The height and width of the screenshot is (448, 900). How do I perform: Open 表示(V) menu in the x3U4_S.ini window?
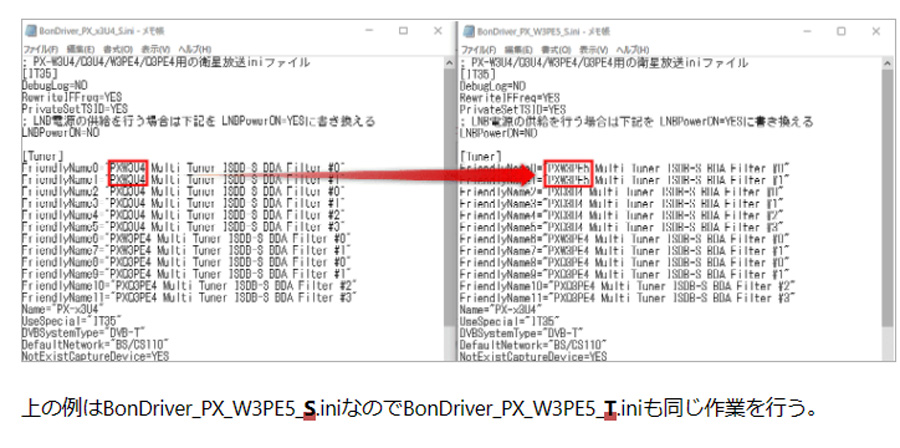(x=156, y=49)
